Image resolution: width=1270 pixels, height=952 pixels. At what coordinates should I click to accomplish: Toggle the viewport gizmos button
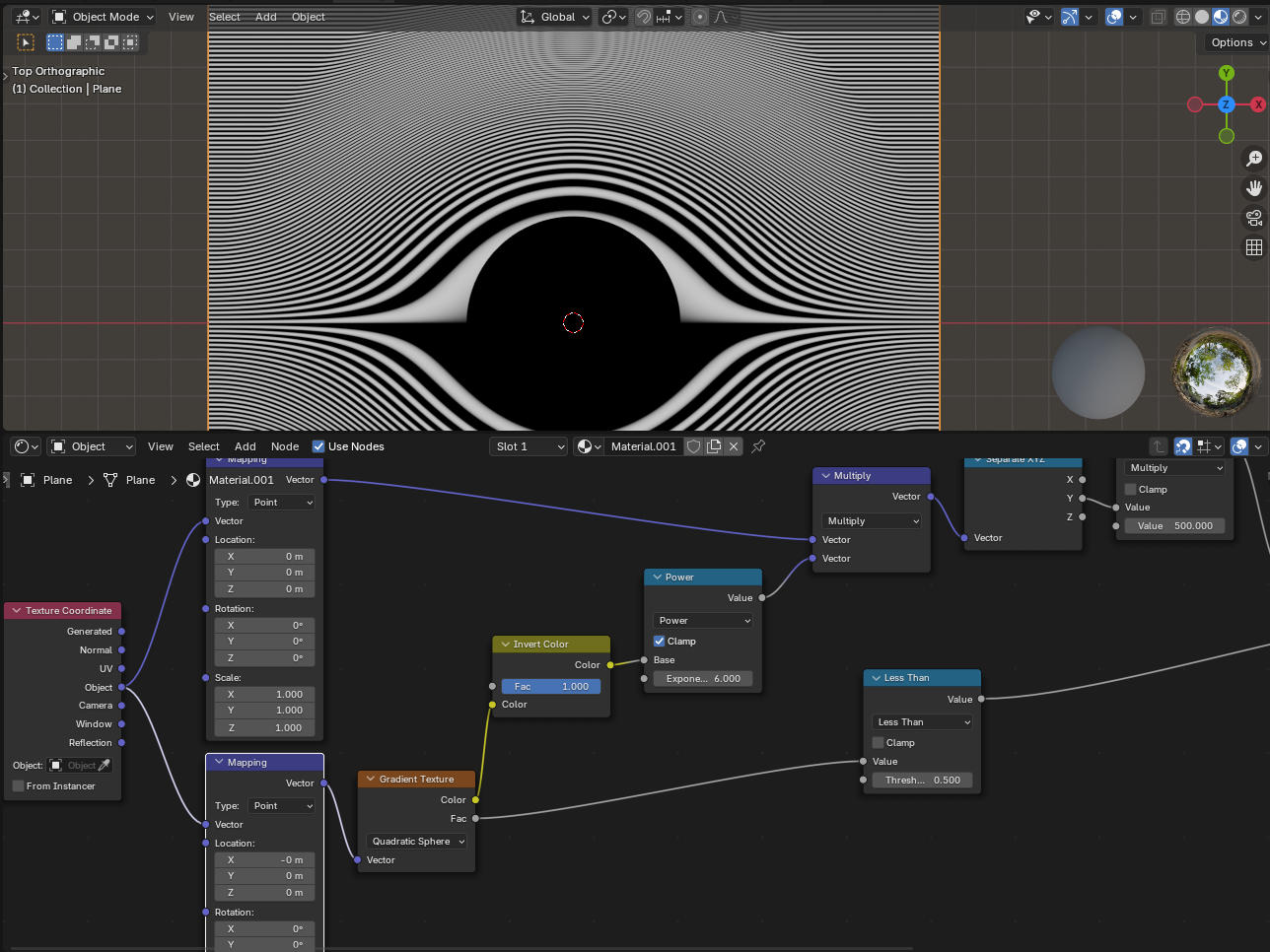tap(1070, 17)
